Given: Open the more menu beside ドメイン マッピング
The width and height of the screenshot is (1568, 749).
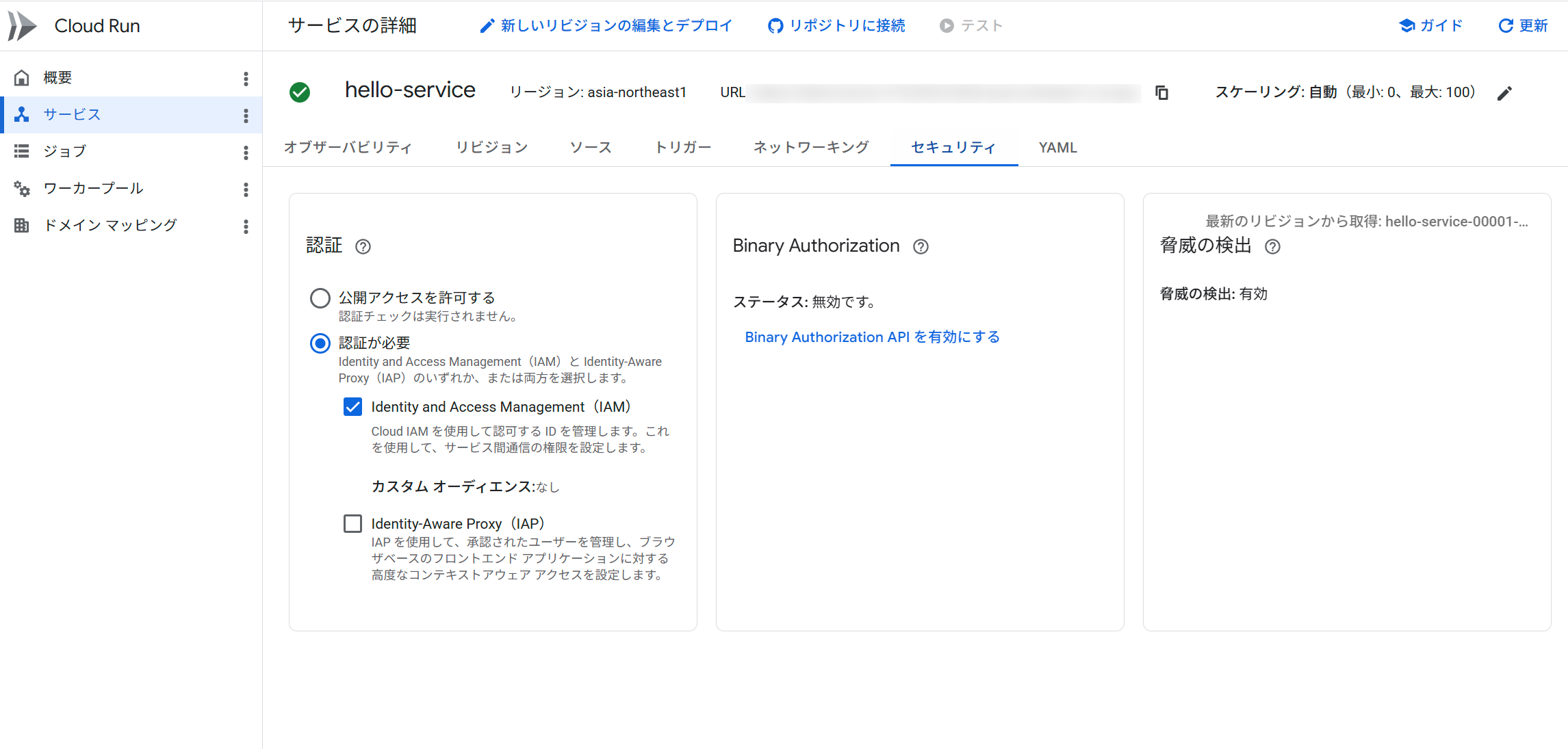Looking at the screenshot, I should (246, 226).
